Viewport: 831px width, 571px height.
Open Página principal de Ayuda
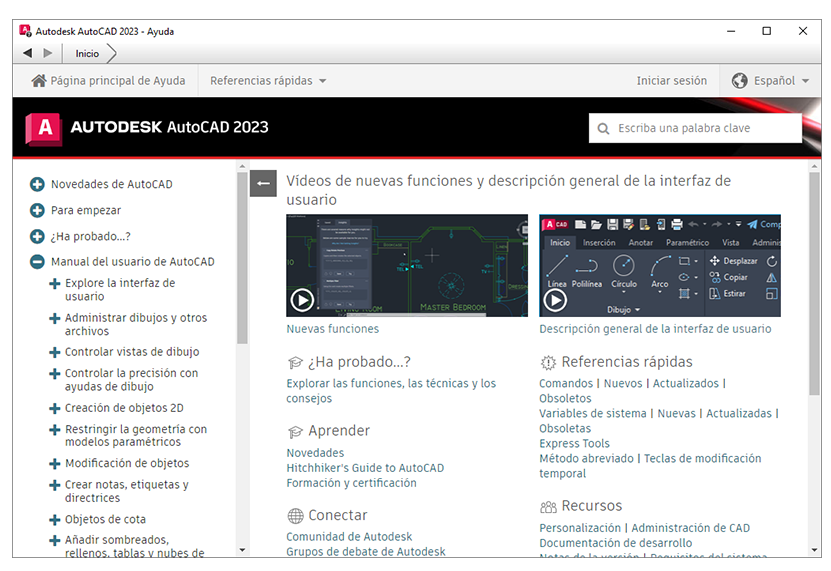(108, 81)
